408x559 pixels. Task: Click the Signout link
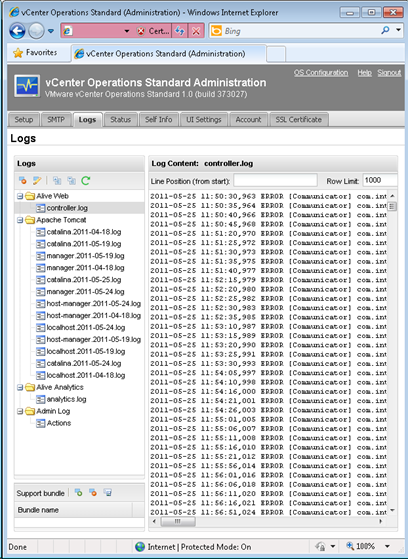(x=389, y=73)
